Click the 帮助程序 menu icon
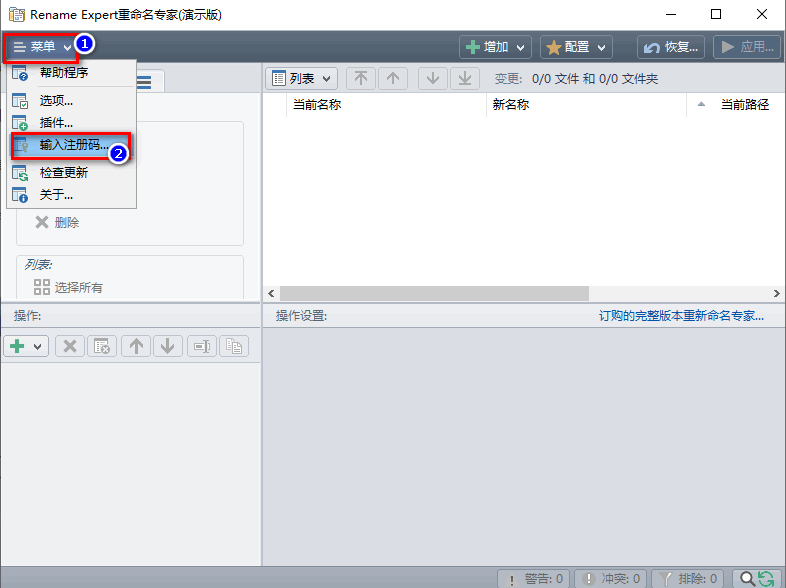 (x=20, y=73)
